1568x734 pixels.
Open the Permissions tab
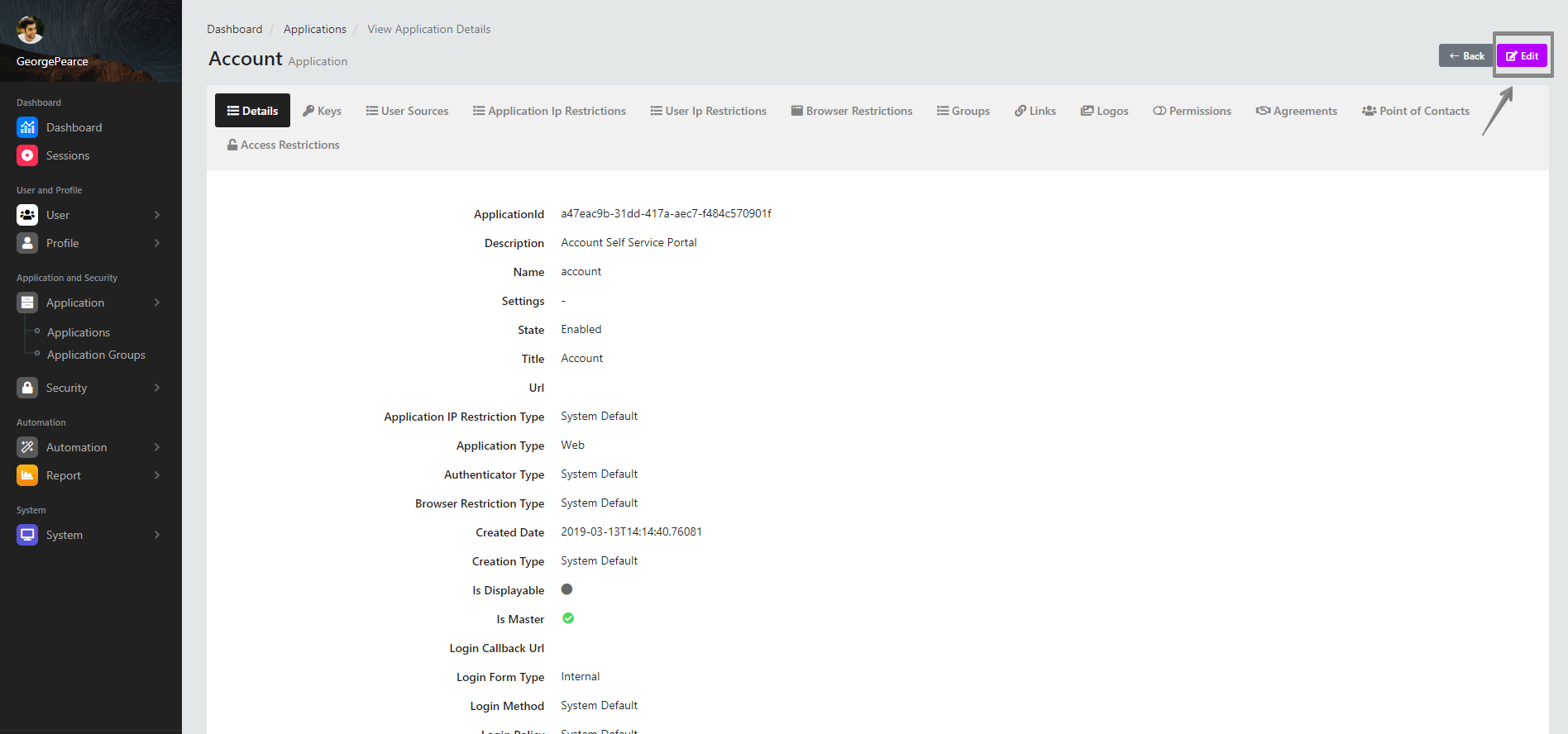[1192, 111]
